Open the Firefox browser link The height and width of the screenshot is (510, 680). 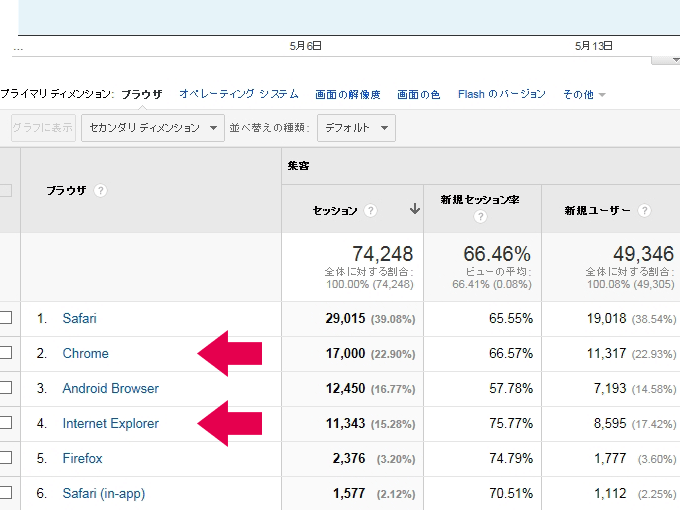82,458
